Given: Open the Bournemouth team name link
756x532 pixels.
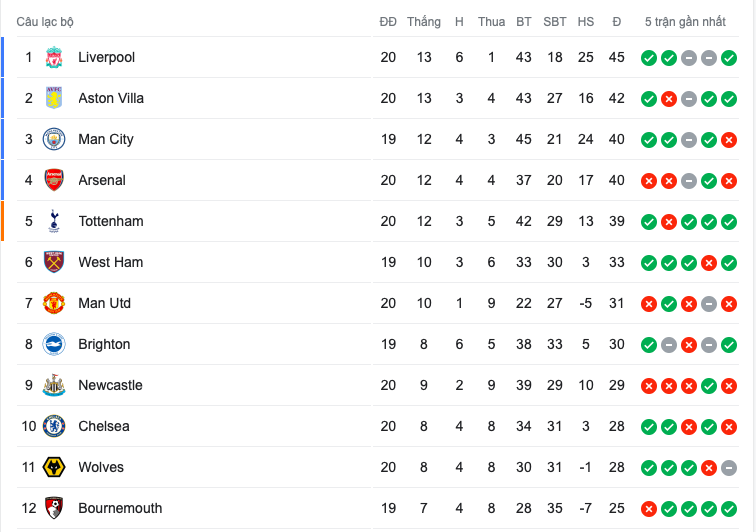Looking at the screenshot, I should 120,508.
